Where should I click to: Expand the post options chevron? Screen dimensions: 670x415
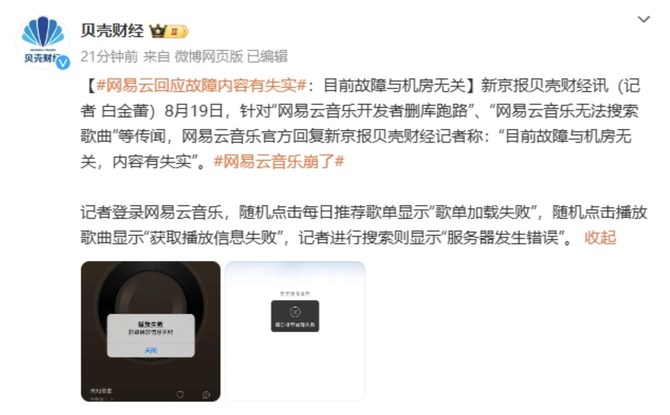click(x=644, y=19)
